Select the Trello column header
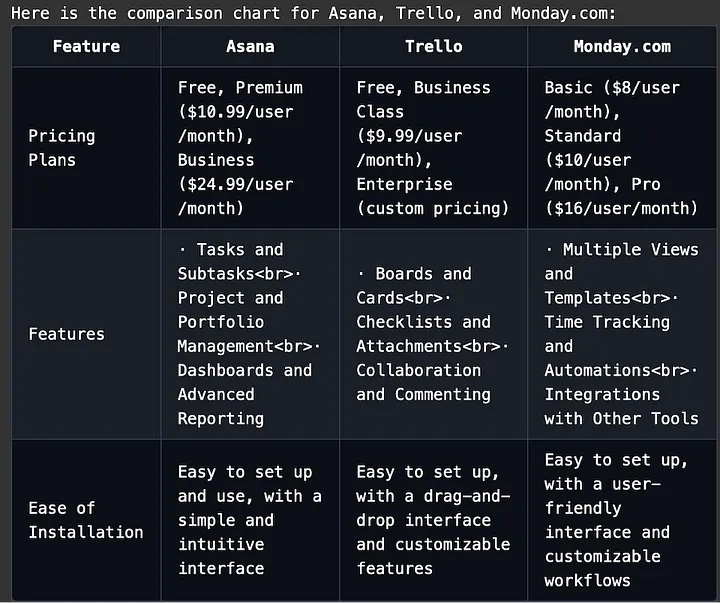Screen dimensions: 720x603 (x=433, y=46)
